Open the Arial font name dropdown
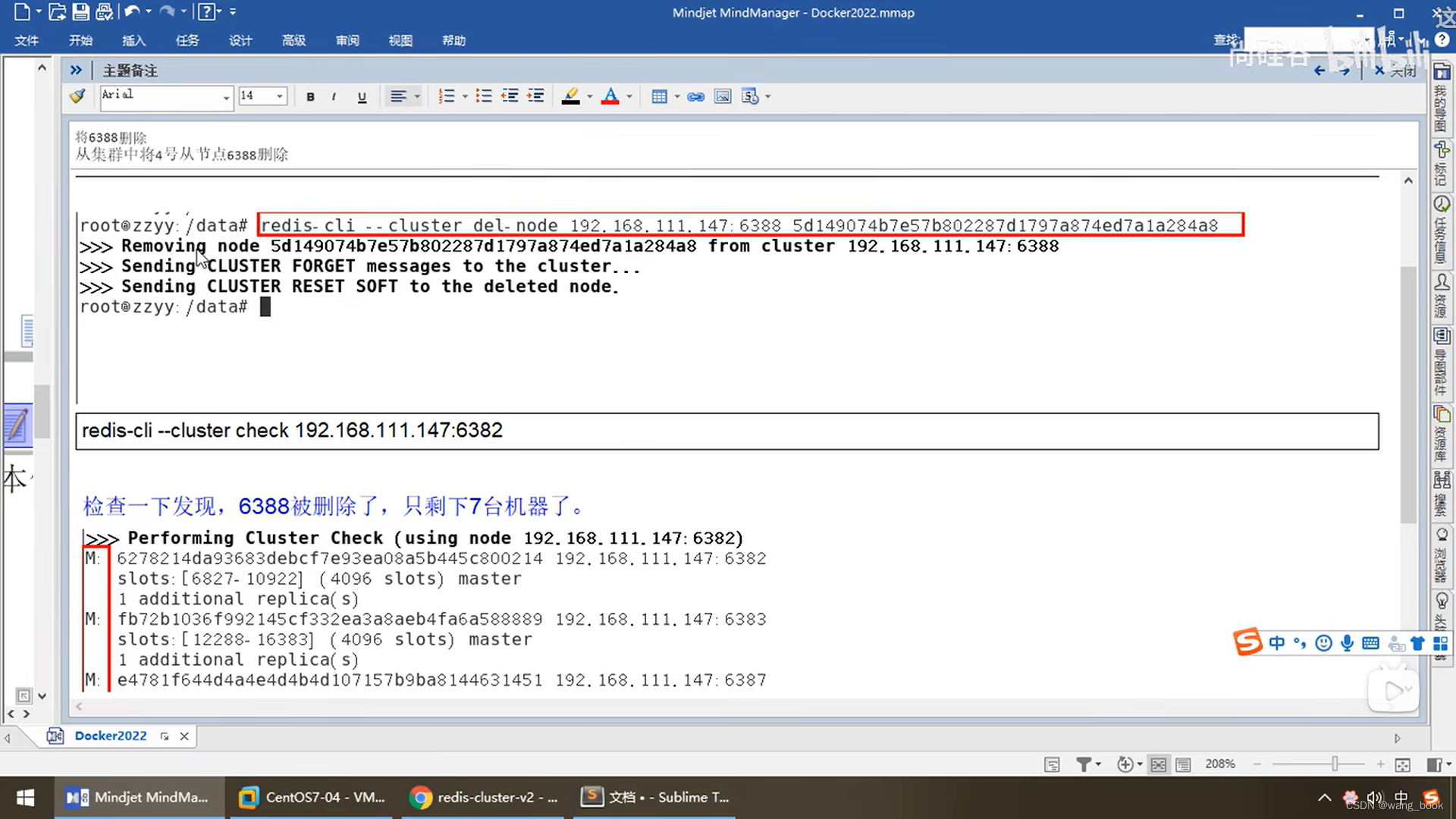 tap(226, 97)
